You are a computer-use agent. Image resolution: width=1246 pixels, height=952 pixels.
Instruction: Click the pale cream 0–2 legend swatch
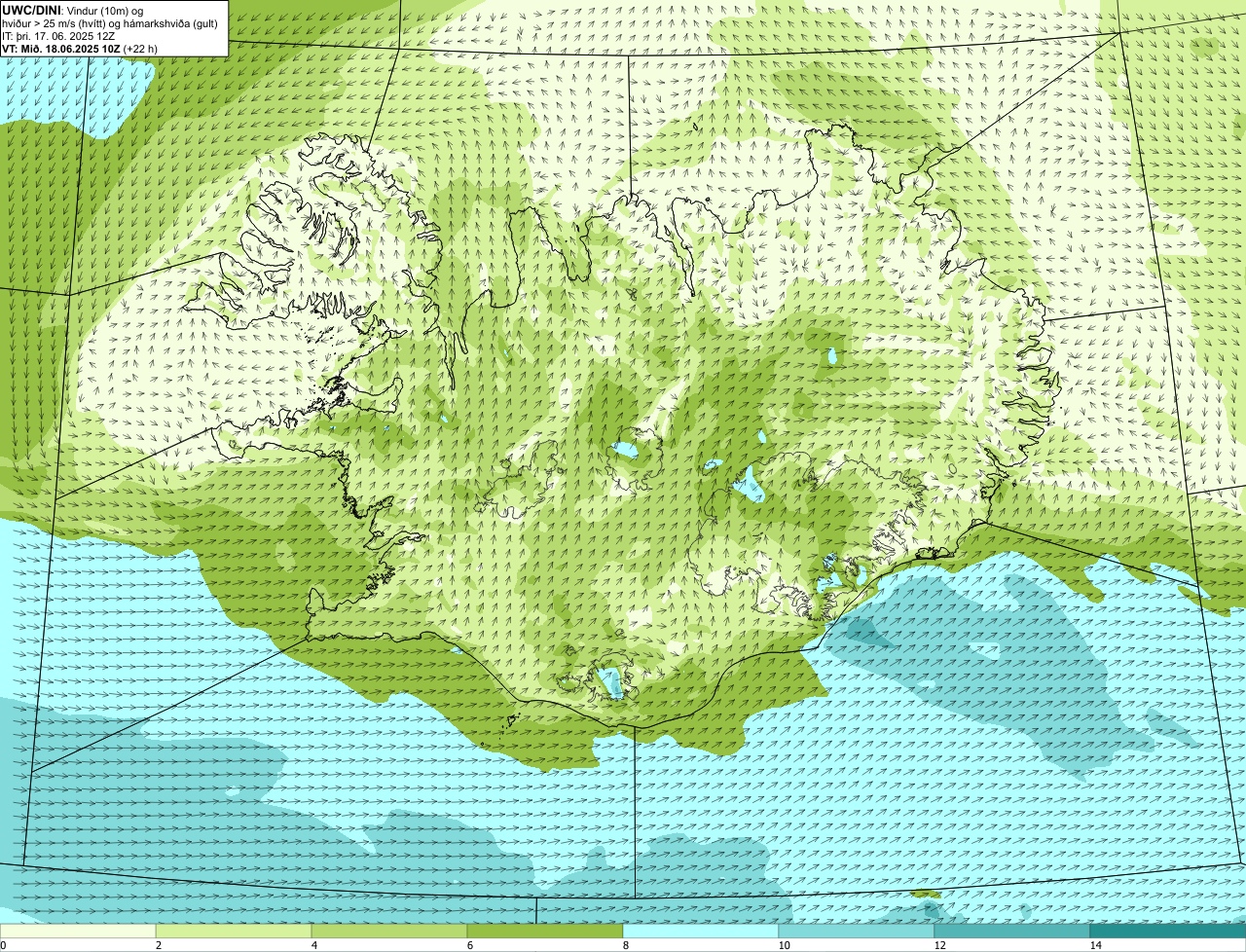78,931
